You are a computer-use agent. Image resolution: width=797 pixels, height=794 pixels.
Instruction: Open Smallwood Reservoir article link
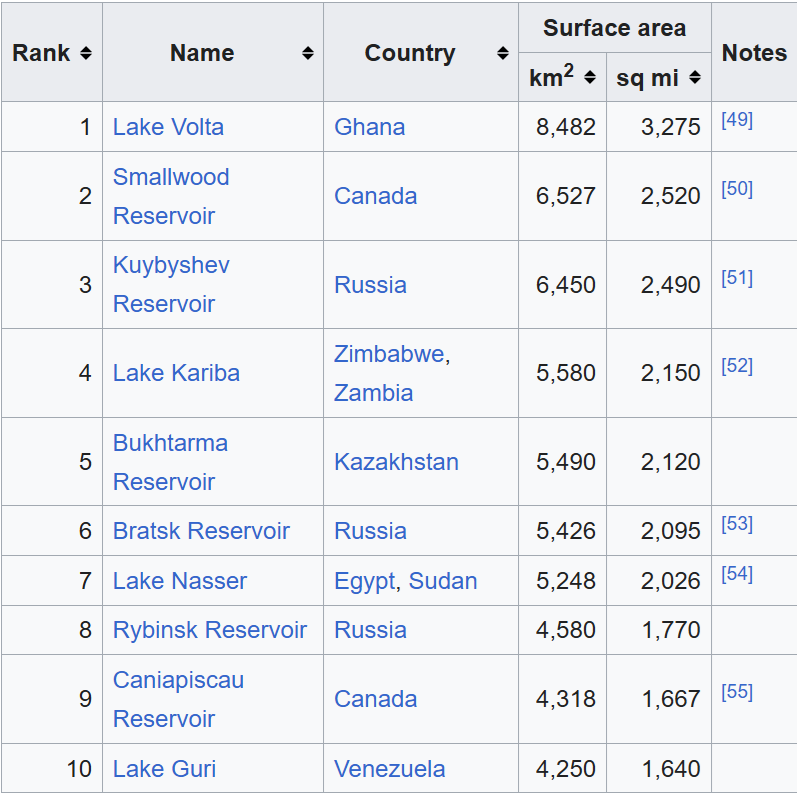(x=171, y=177)
